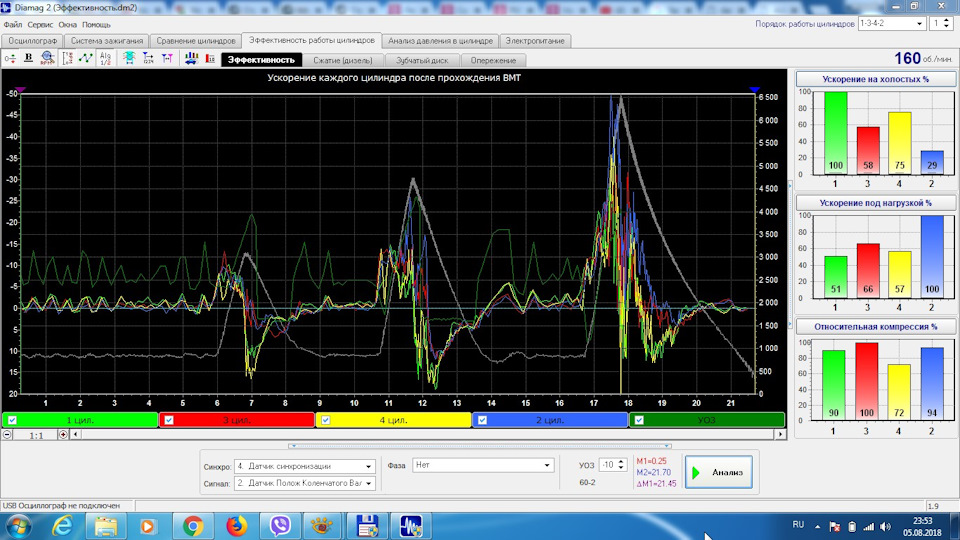Viewport: 960px width, 540px height.
Task: Launch Internet Explorer from taskbar
Action: (62, 526)
